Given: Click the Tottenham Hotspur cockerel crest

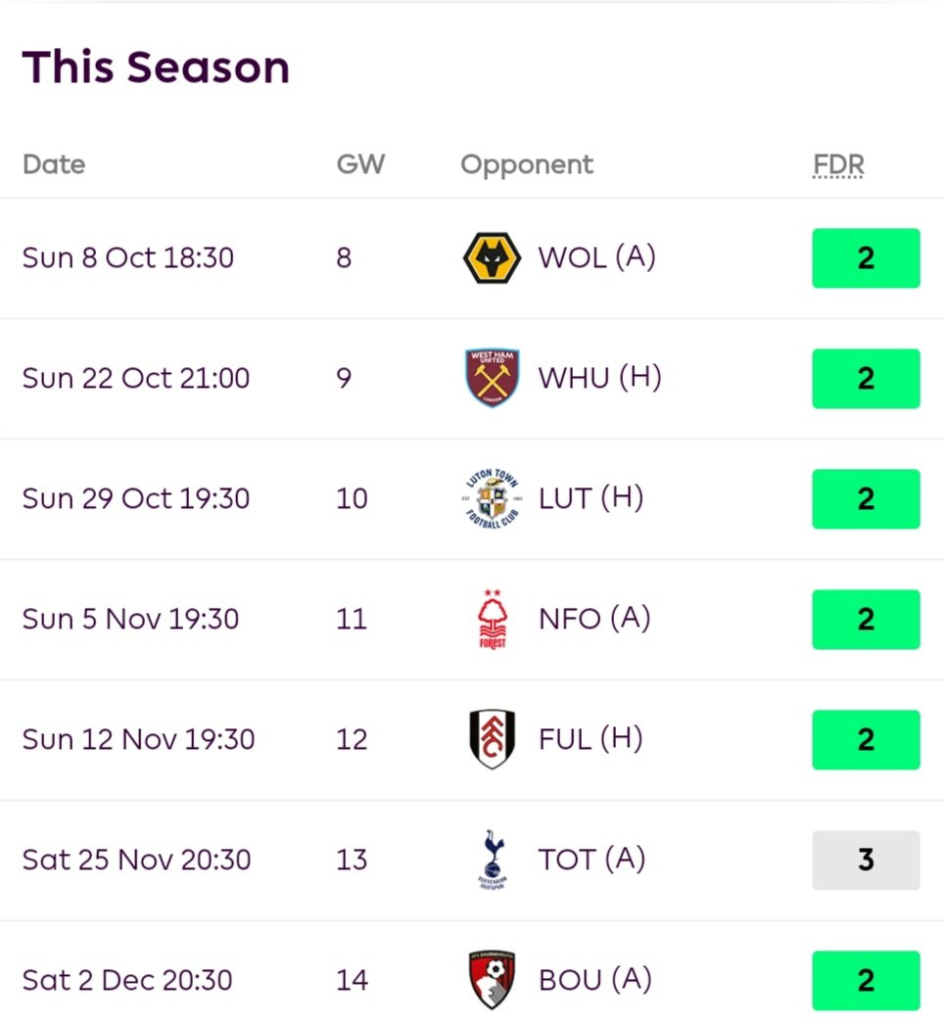Looking at the screenshot, I should [492, 859].
